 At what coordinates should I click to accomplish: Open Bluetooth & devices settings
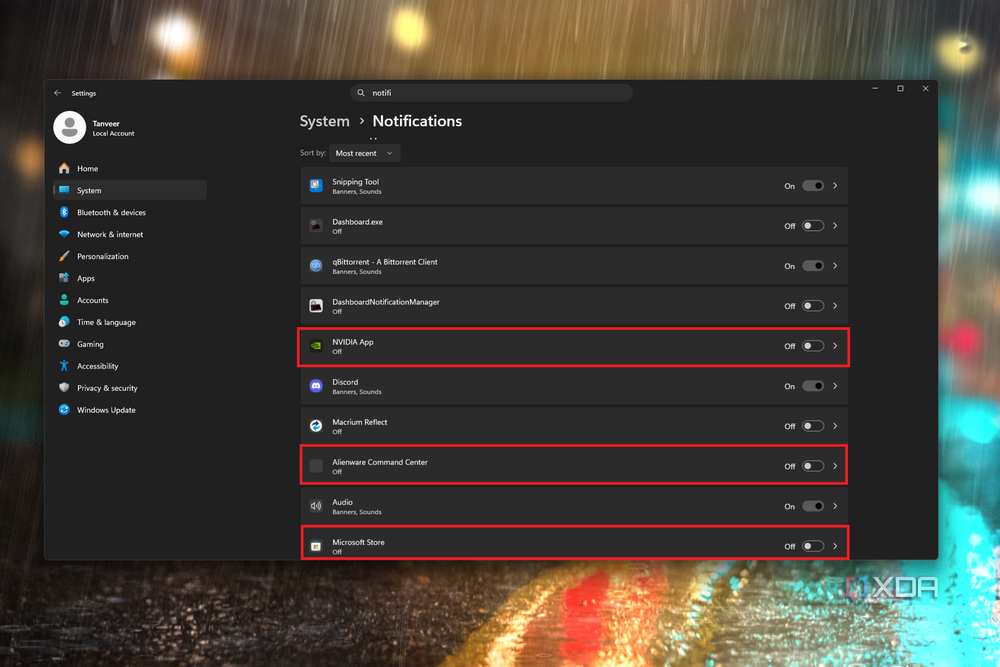coord(130,212)
